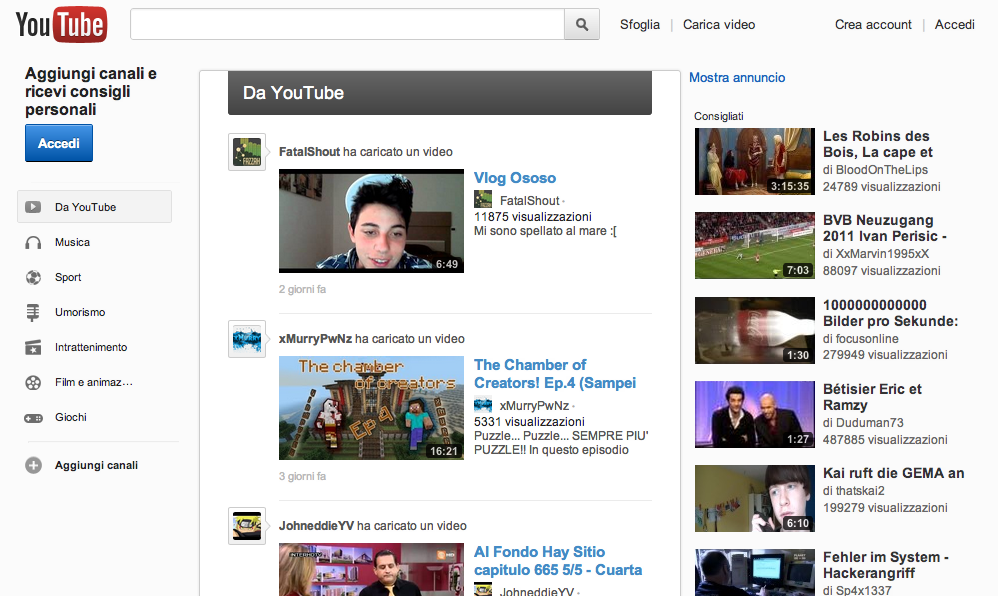Open Kai ruft die GEMA an thumbnail
The width and height of the screenshot is (998, 596).
755,499
